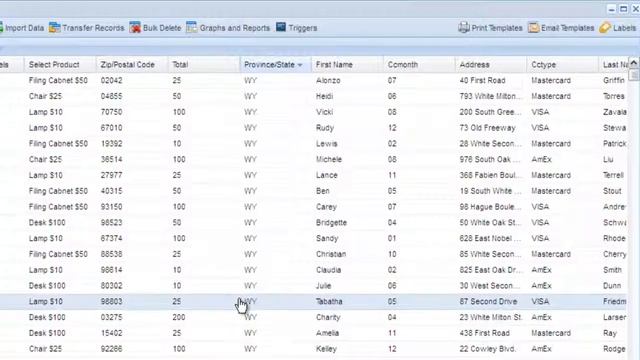Click last name Zavala

[615, 112]
